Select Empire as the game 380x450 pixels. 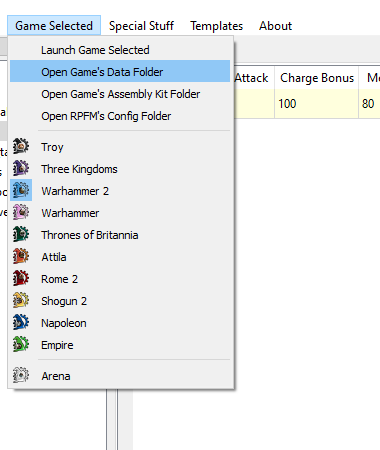[x=120, y=345]
